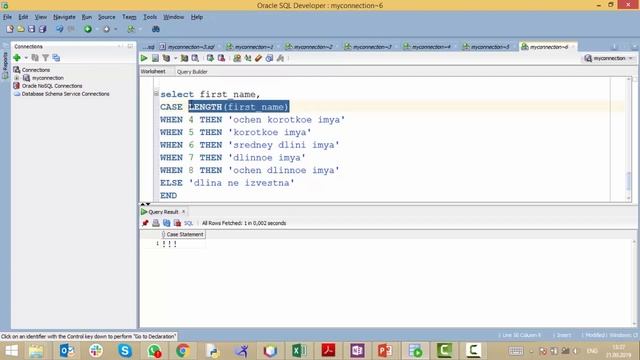Click the New file icon in main toolbar
Screen dimensions: 640x360
(x=10, y=29)
